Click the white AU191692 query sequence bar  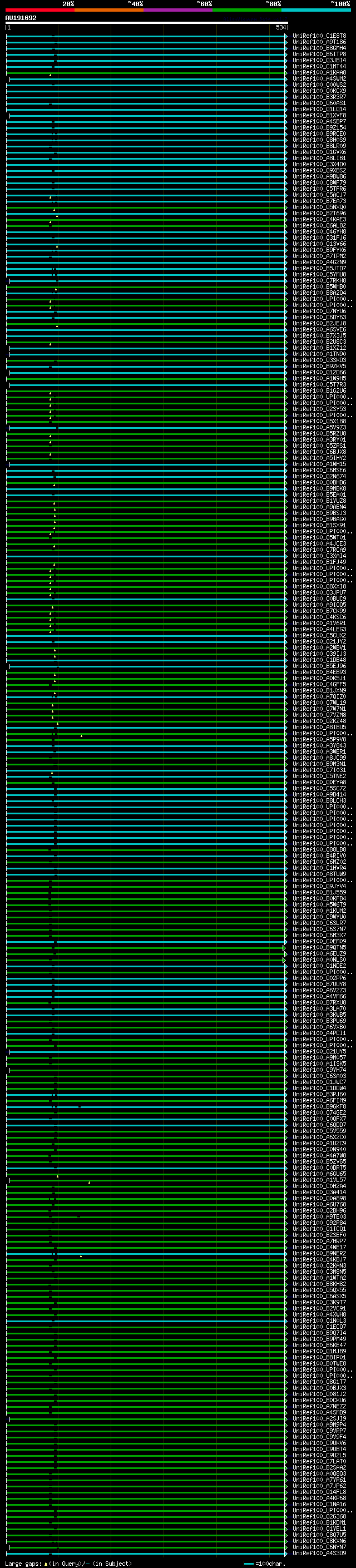(146, 22)
